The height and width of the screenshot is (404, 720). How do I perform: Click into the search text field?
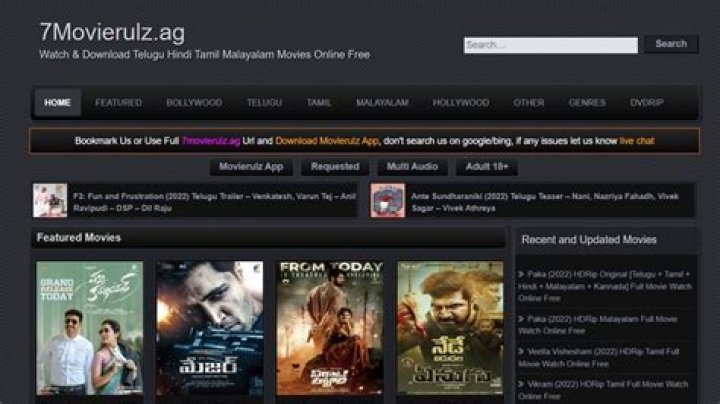550,45
